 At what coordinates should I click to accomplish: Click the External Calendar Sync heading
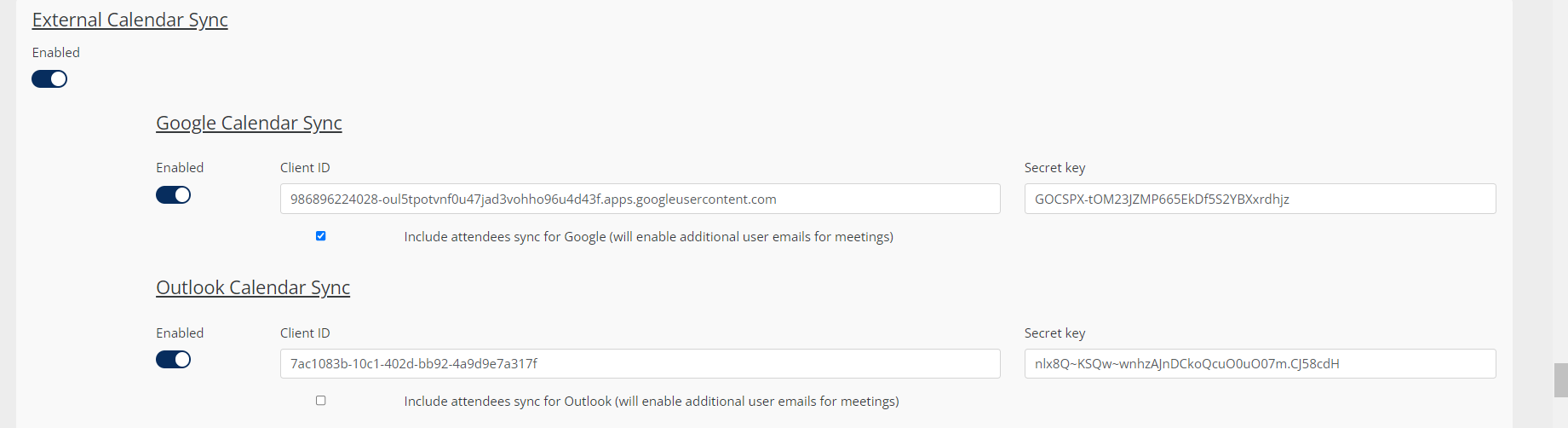pos(129,20)
